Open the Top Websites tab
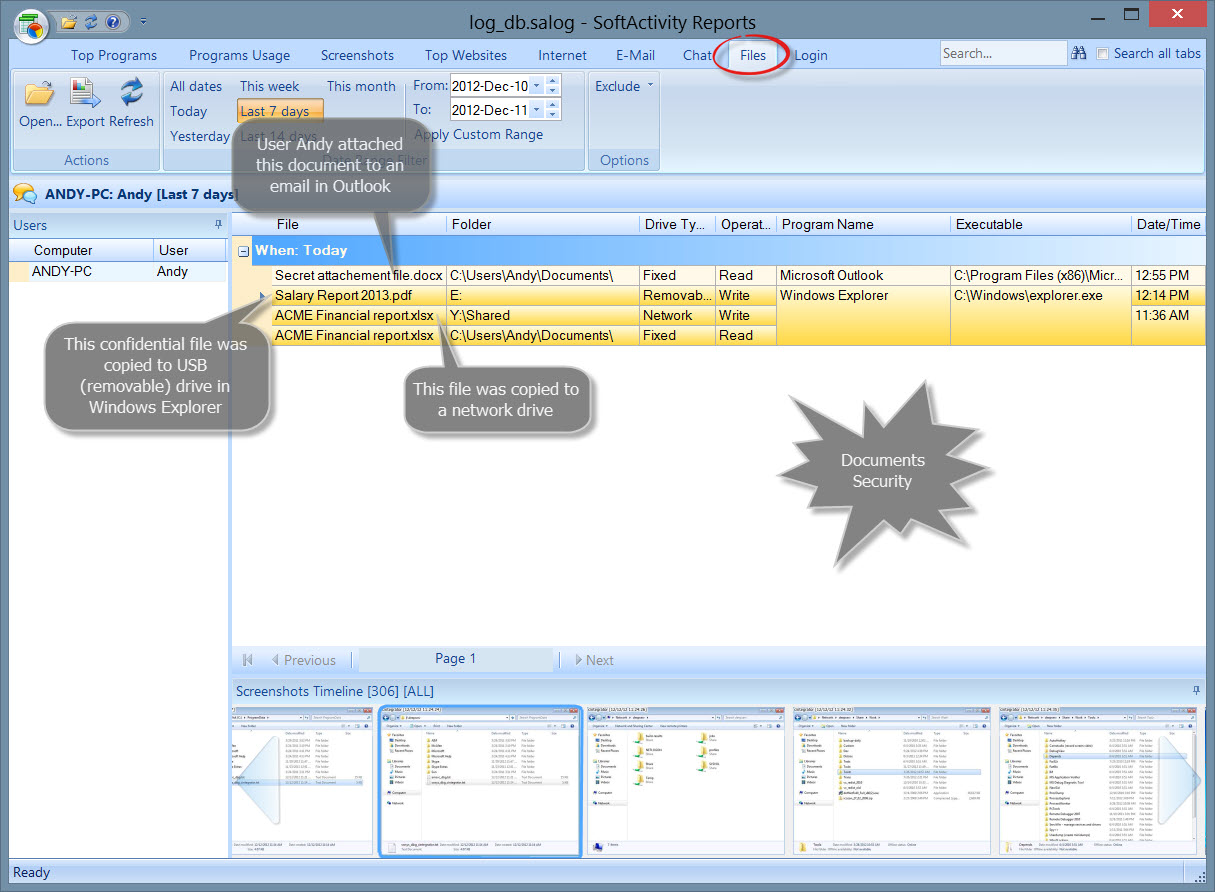 (466, 55)
